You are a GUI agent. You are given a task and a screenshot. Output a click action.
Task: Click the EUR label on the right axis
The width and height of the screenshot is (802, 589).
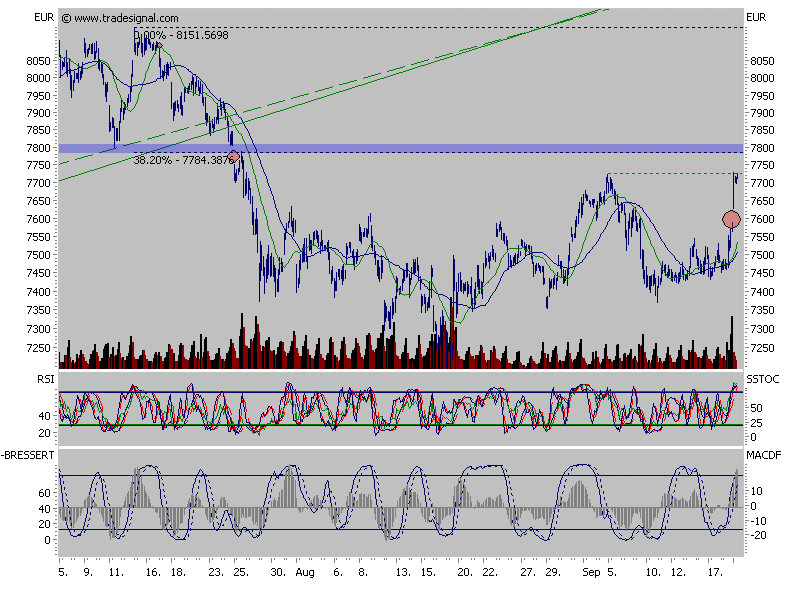click(x=756, y=17)
